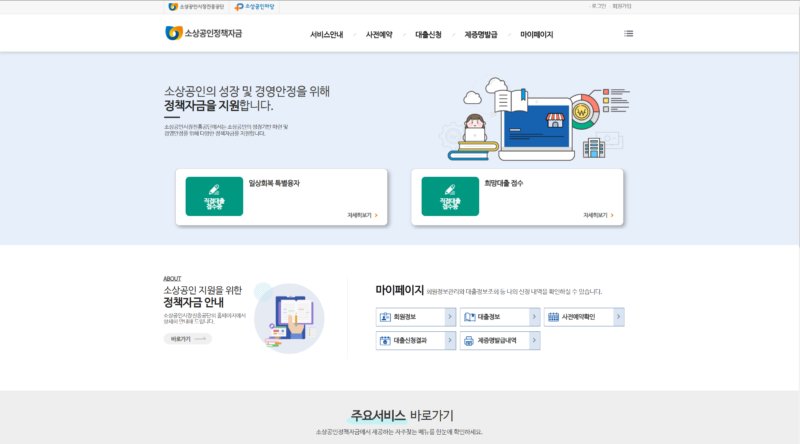Click the 일상회복 특별융자 card title
The height and width of the screenshot is (444, 800).
tap(274, 183)
